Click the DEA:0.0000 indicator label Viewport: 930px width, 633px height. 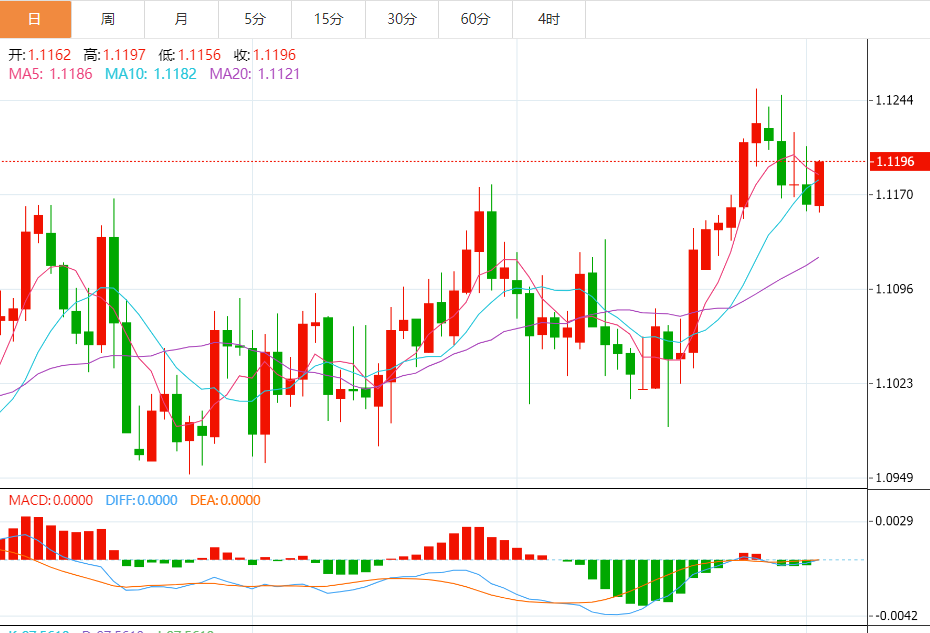point(225,500)
